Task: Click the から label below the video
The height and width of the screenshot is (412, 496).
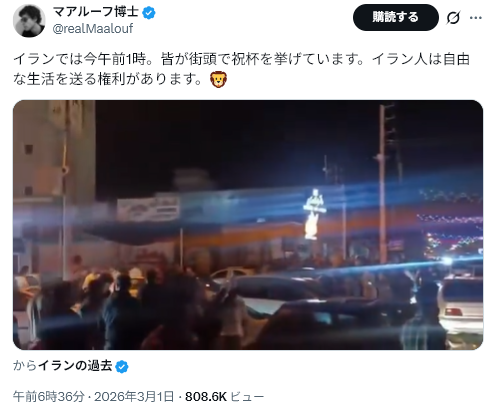Action: tap(25, 366)
